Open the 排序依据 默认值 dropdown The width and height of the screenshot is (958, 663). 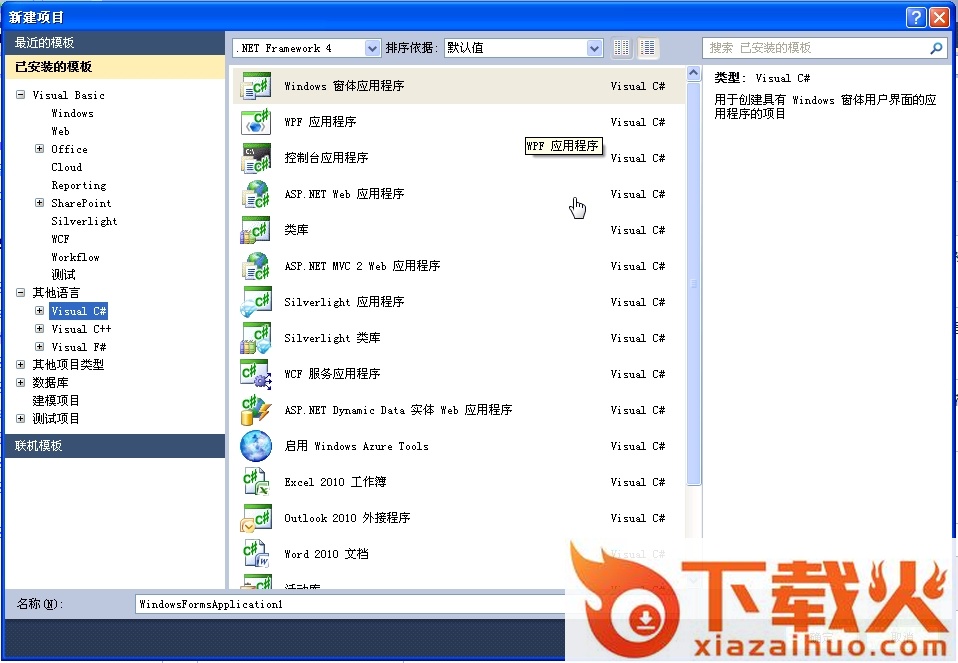tap(594, 48)
